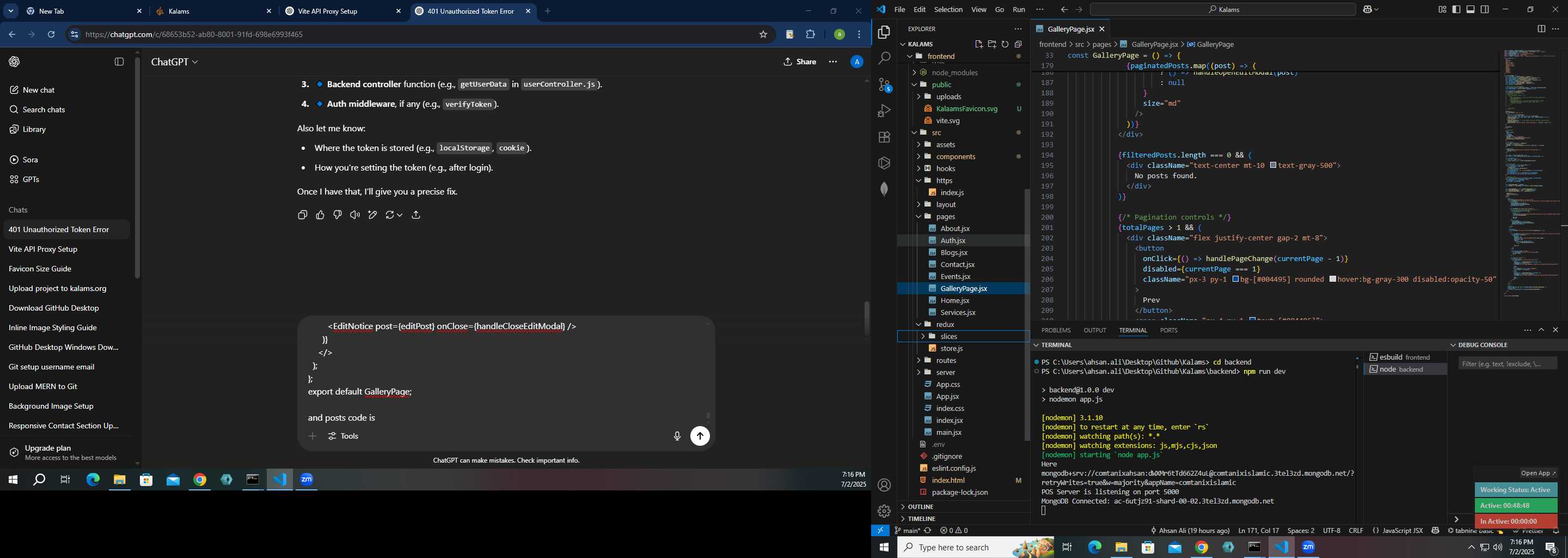Screen dimensions: 1568x558
Task: Maximize the VS Code panel size
Action: point(1542,330)
